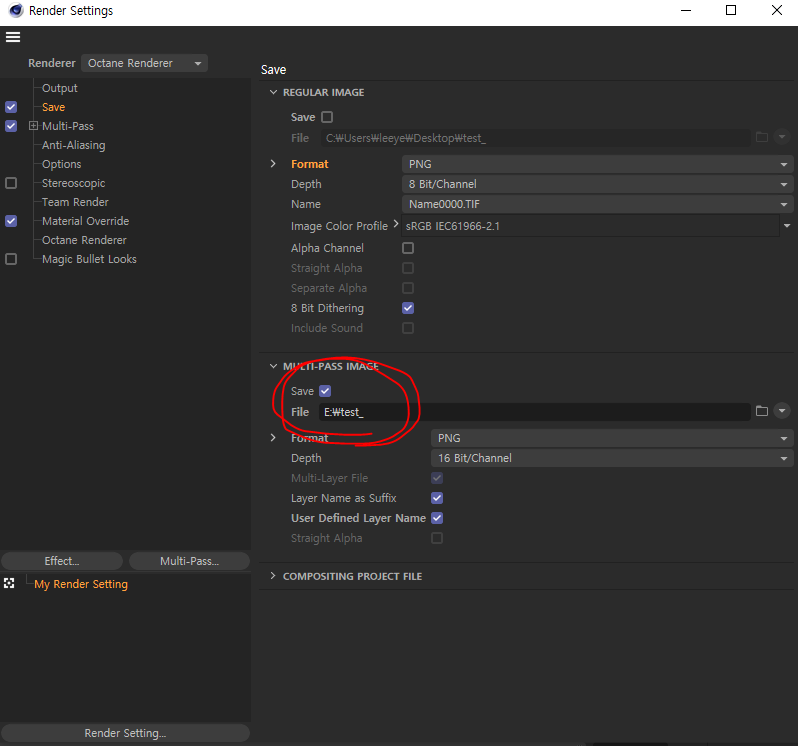Toggle the Material Override checkbox
This screenshot has width=798, height=746.
click(11, 221)
